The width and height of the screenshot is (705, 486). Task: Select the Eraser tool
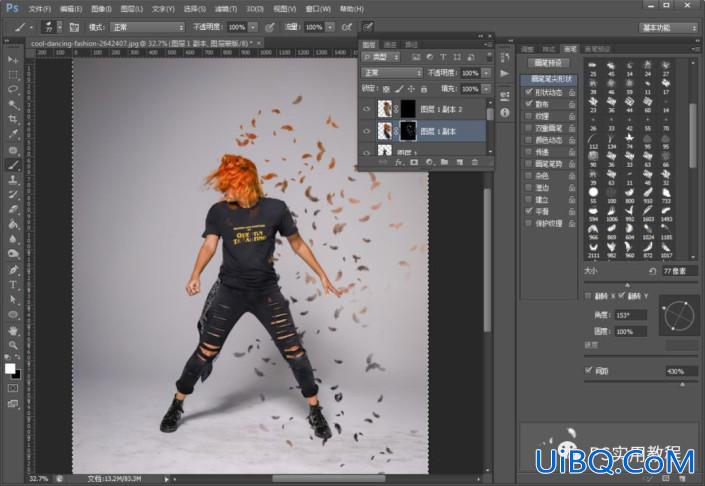pyautogui.click(x=13, y=210)
